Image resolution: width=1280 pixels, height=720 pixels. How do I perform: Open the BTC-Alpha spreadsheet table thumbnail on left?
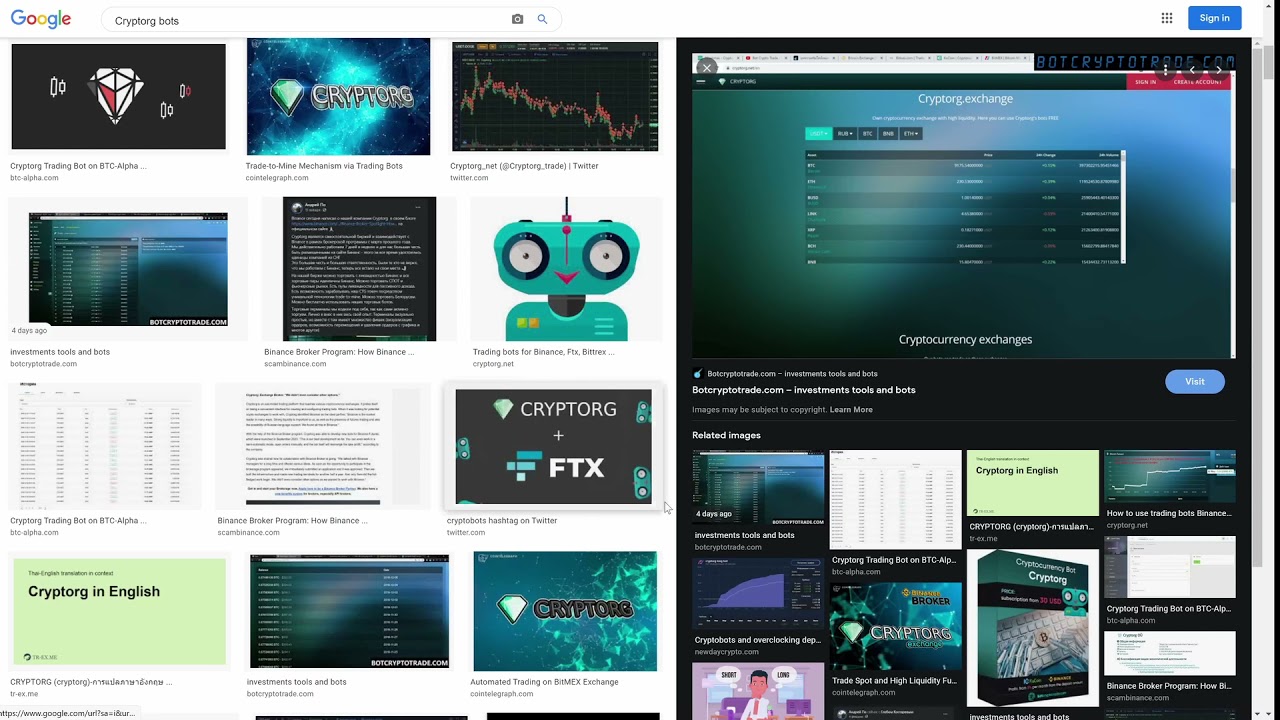tap(105, 446)
